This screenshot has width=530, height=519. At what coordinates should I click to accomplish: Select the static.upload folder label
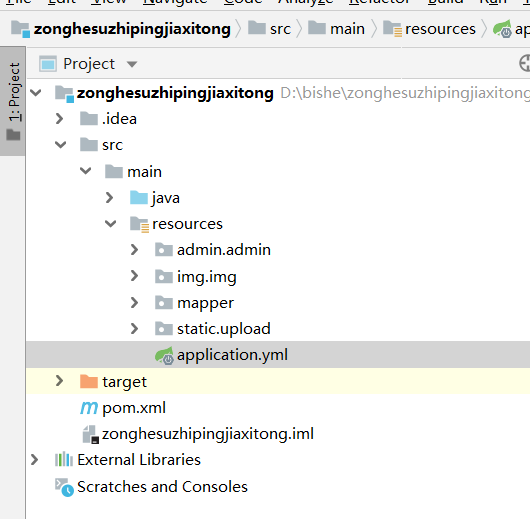(x=224, y=329)
